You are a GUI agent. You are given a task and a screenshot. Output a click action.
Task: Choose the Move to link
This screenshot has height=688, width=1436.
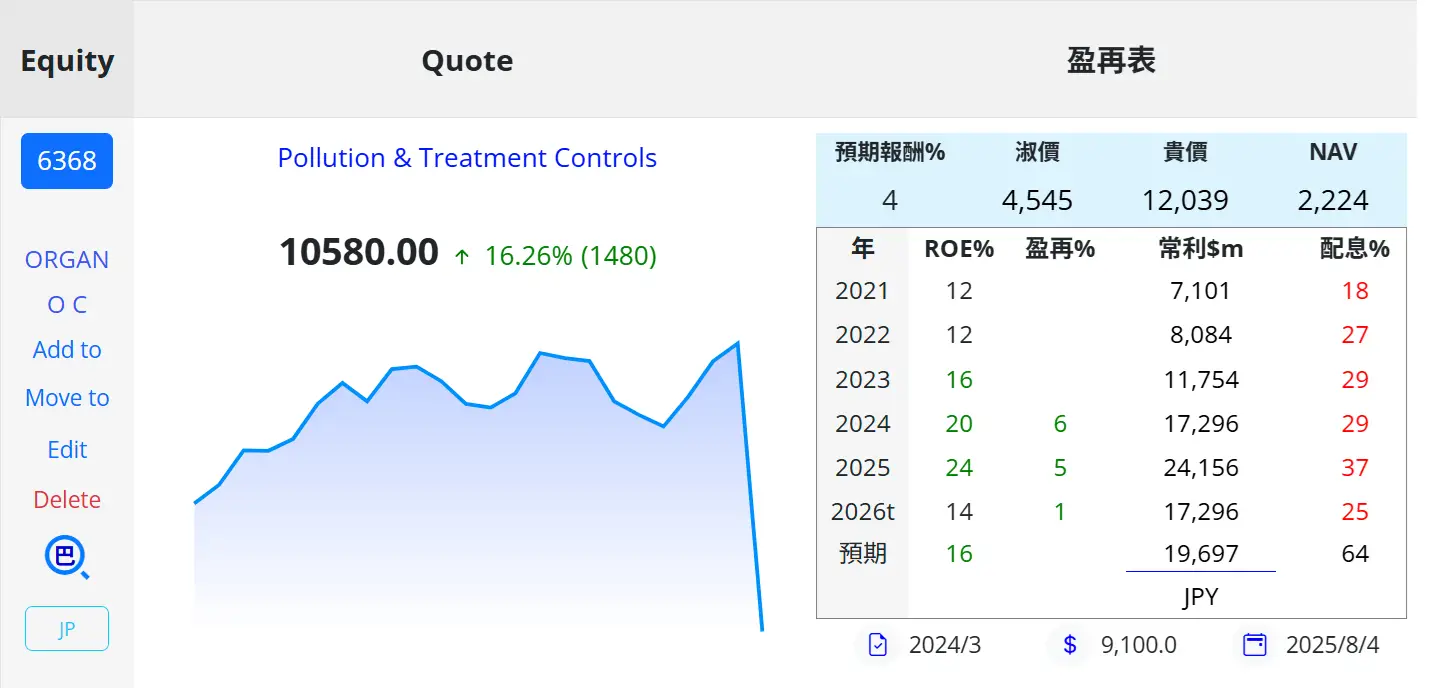pos(67,398)
